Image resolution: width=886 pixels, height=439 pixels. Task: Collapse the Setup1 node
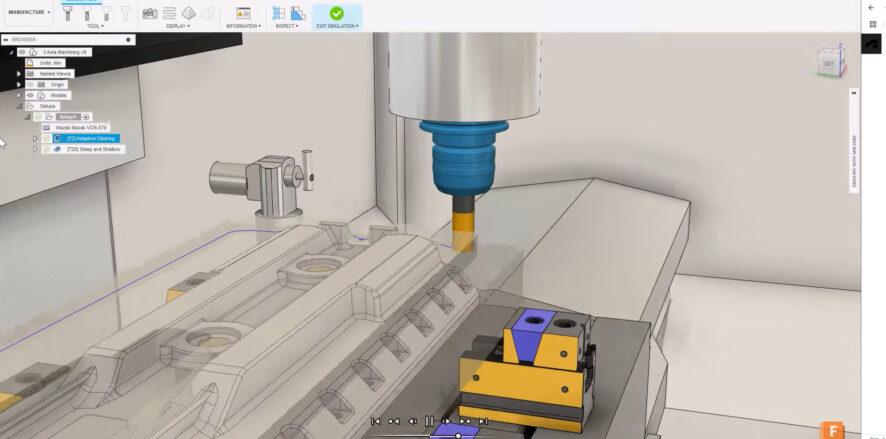click(27, 116)
